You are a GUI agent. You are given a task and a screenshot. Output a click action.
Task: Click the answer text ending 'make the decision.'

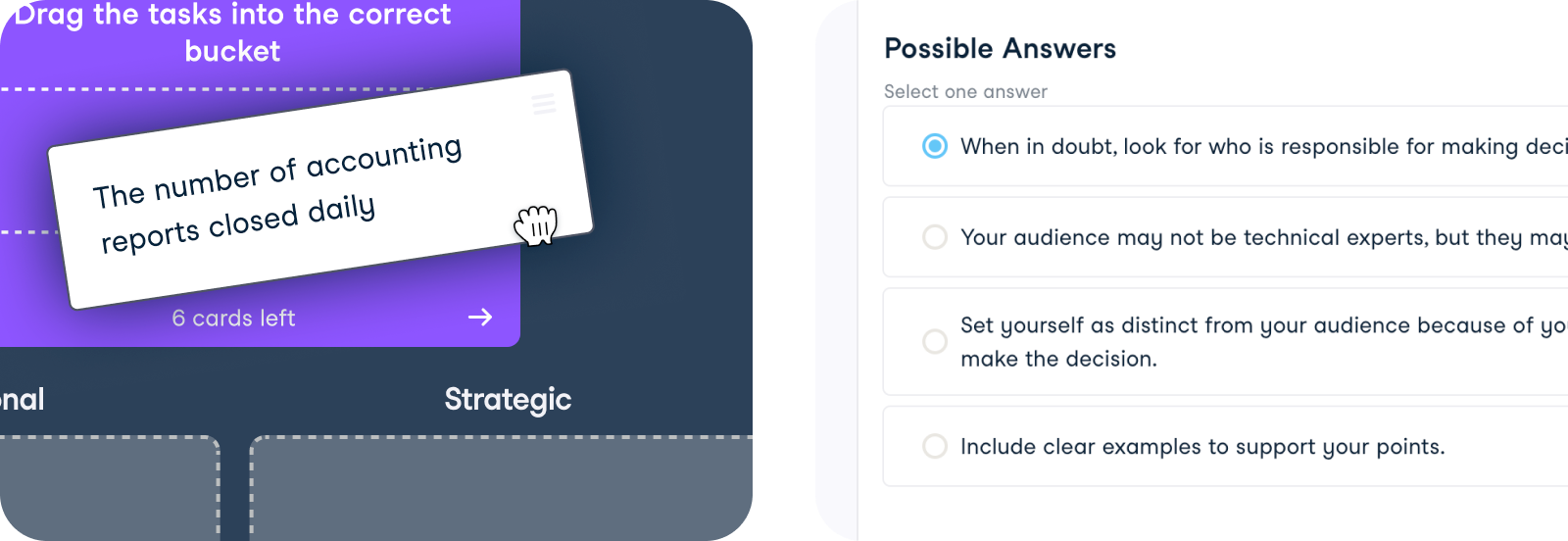[1058, 359]
